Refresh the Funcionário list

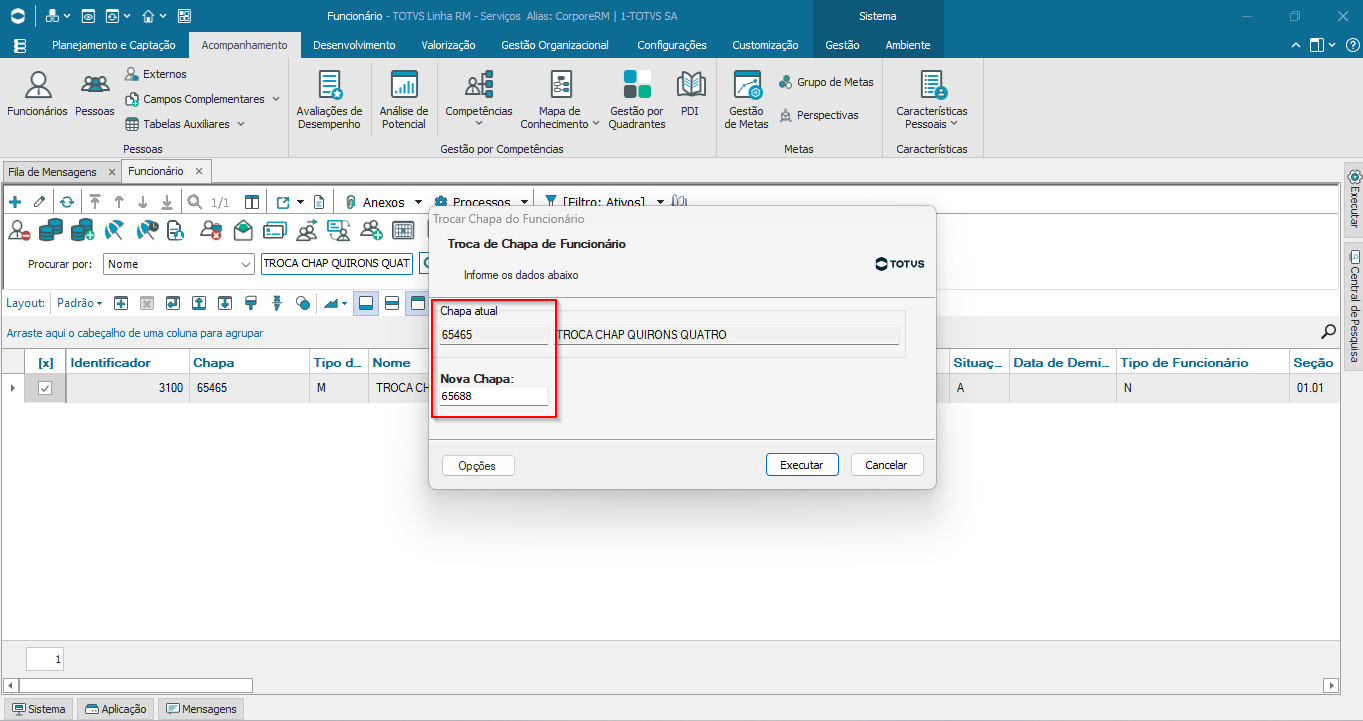tap(66, 202)
